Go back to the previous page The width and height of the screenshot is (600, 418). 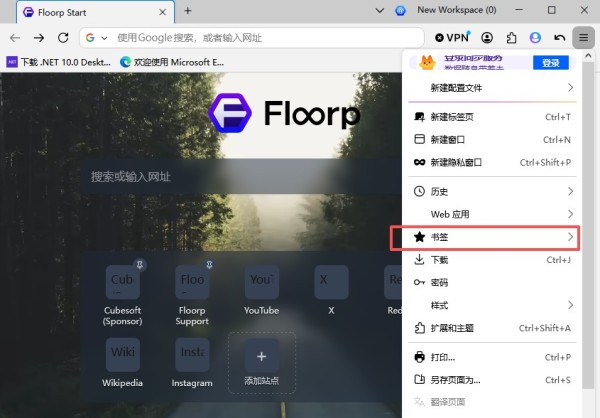[x=15, y=38]
